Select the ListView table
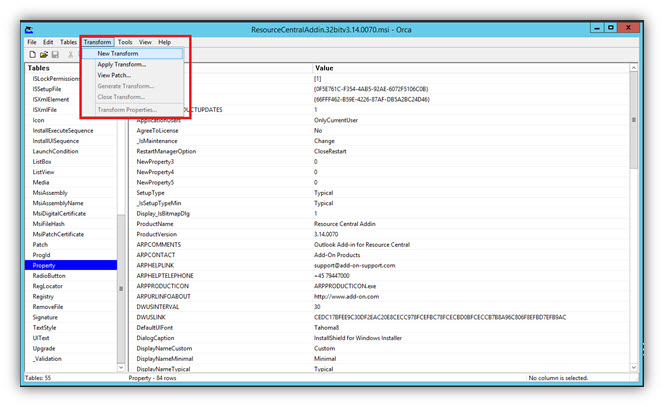 coord(43,172)
